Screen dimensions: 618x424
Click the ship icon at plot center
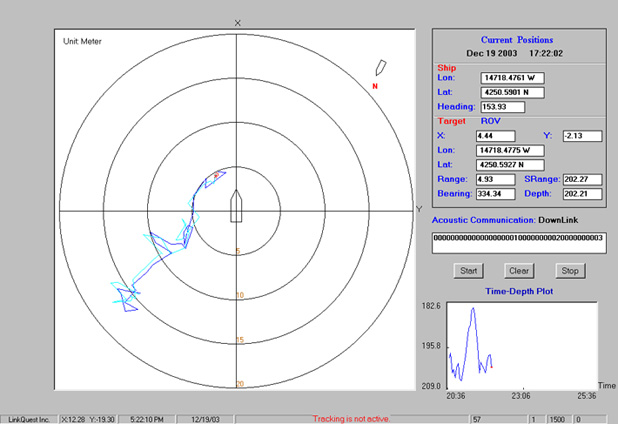tap(237, 207)
